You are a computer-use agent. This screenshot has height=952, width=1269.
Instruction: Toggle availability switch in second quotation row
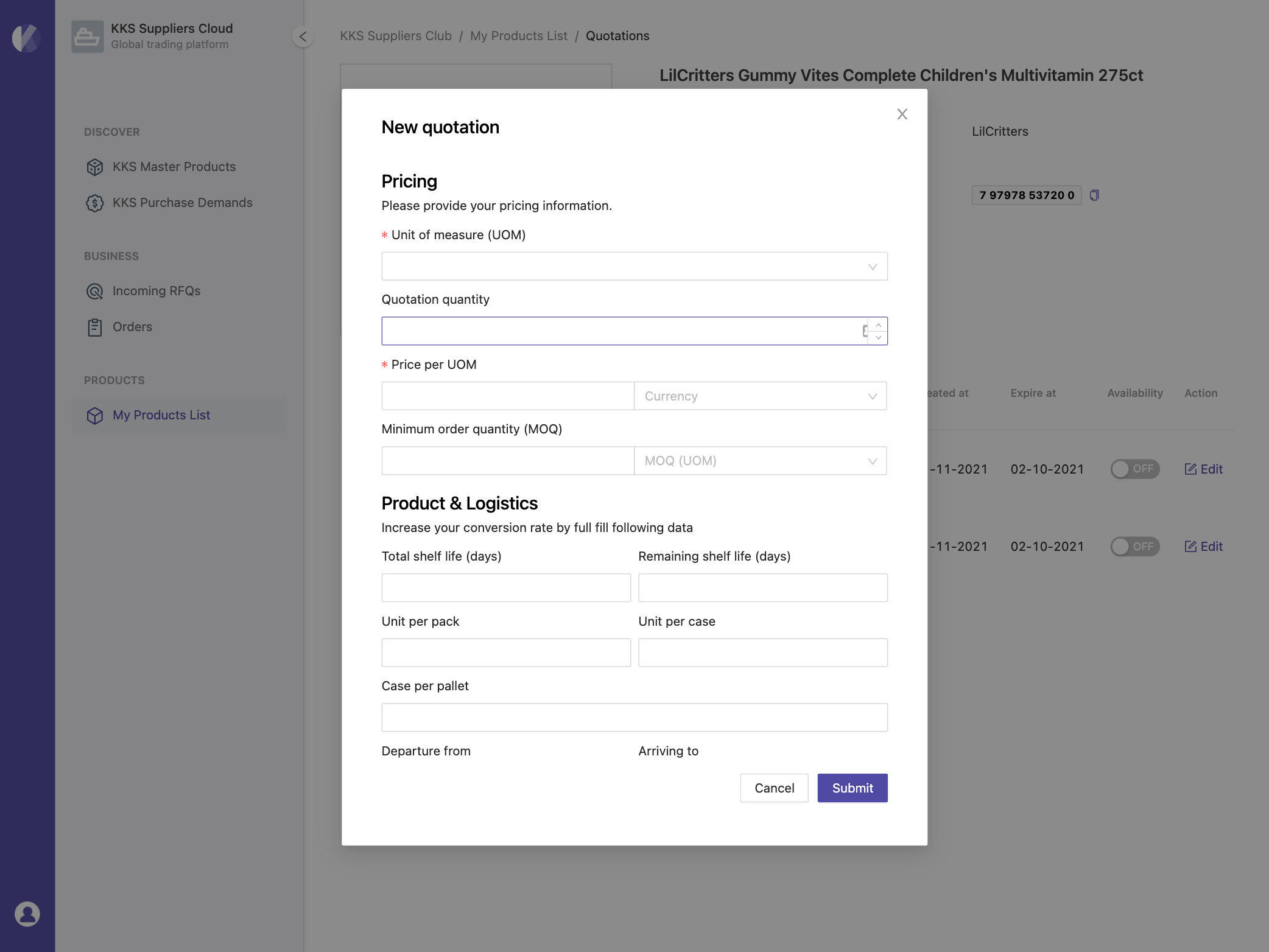(1135, 547)
